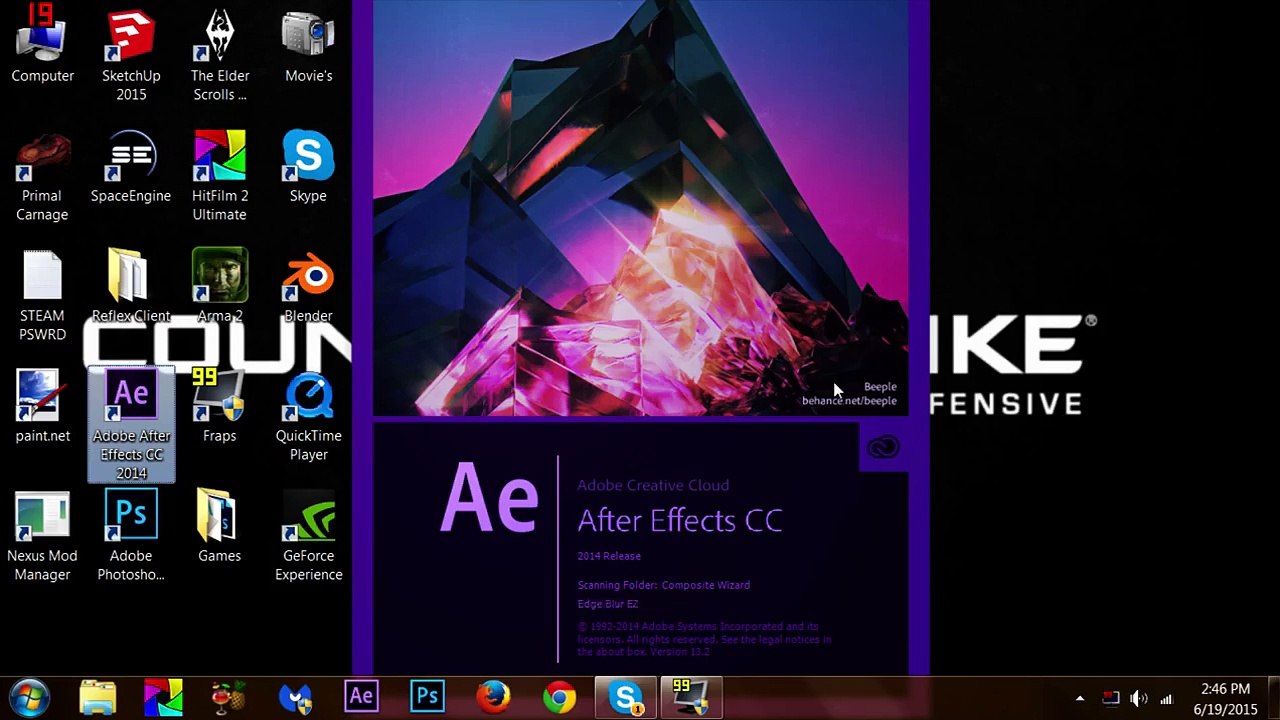
Task: Select The Elder Scrolls desktop shortcut
Action: [220, 55]
